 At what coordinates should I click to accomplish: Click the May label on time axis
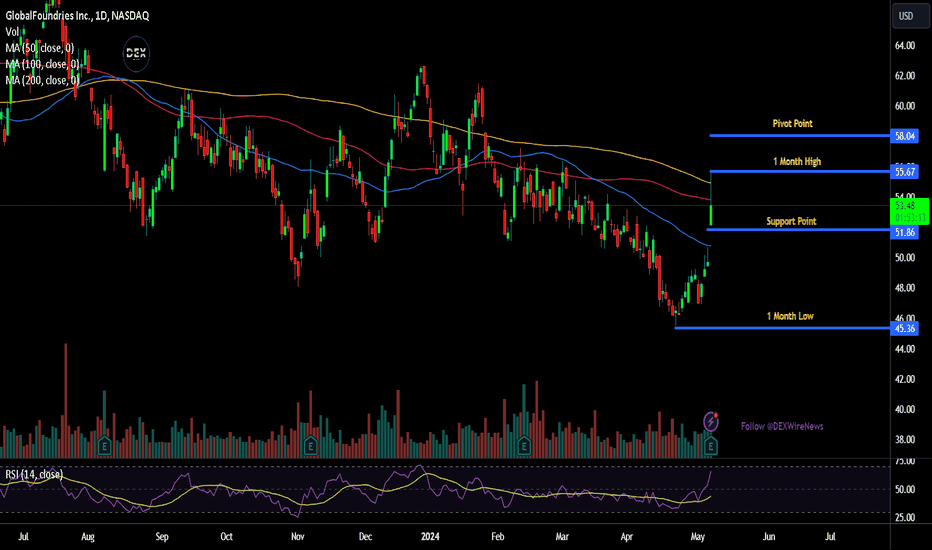point(698,537)
